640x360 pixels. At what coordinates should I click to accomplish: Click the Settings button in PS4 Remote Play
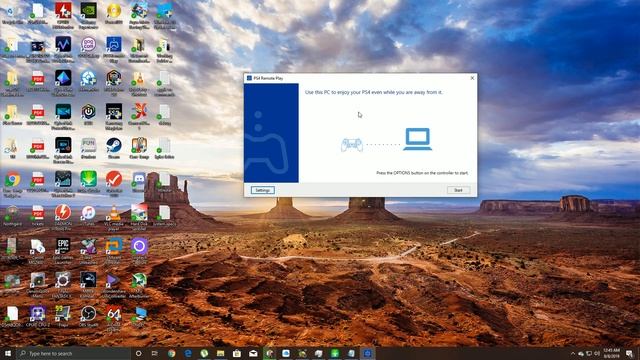[x=262, y=190]
